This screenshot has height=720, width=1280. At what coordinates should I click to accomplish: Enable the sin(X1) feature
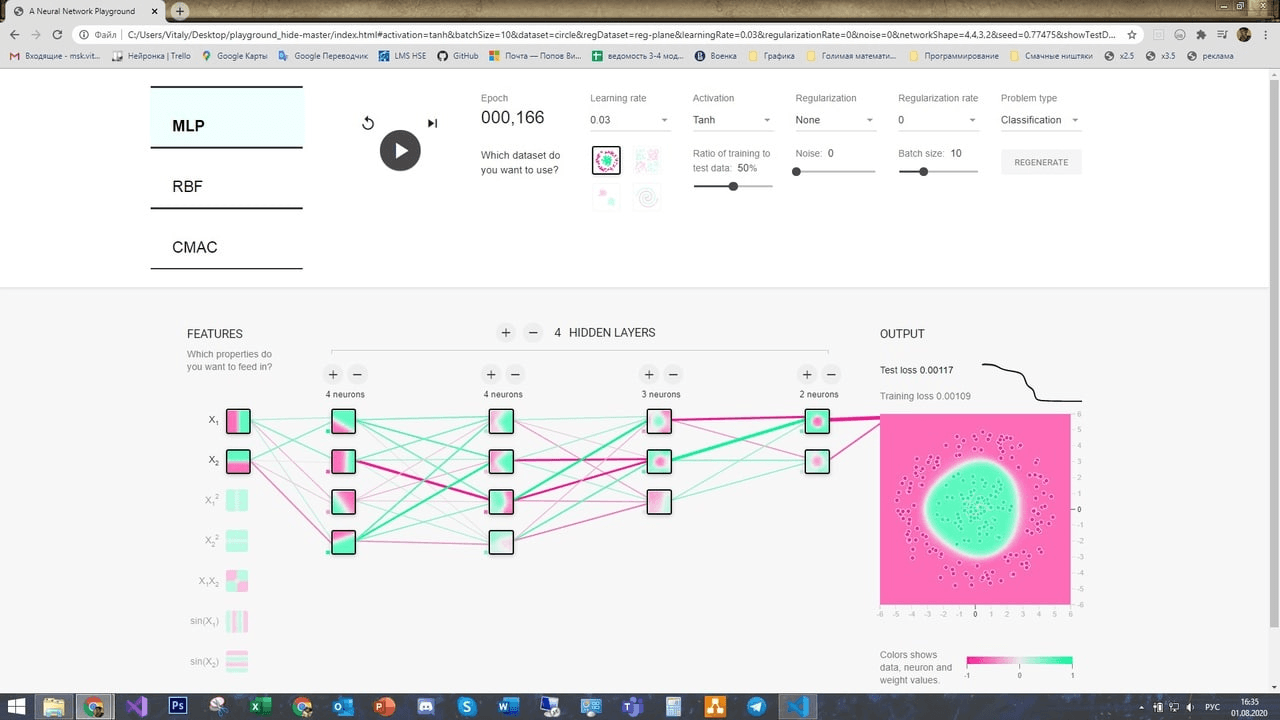pos(238,622)
